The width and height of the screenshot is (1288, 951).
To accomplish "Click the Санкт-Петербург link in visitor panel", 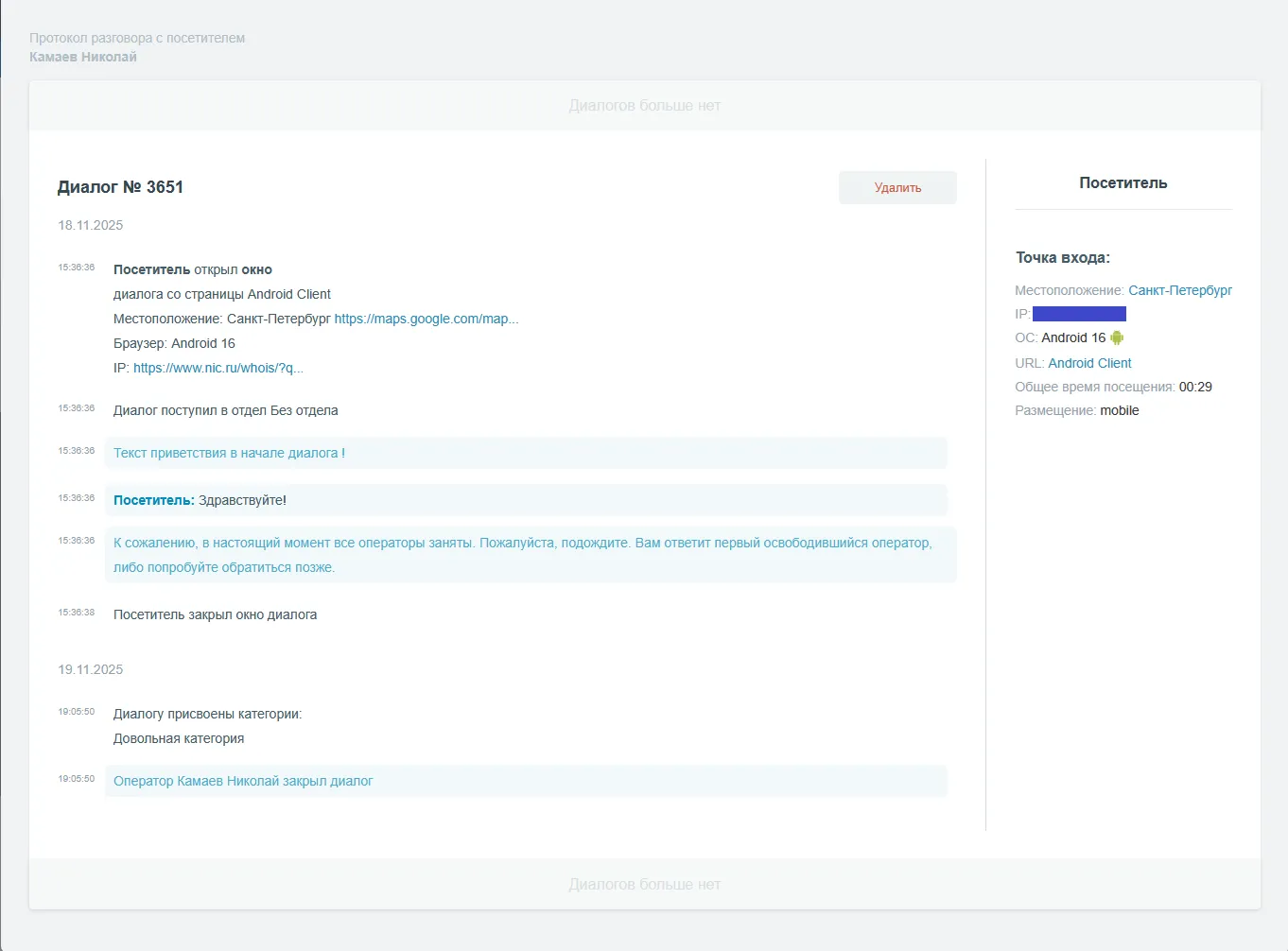I will [x=1179, y=290].
